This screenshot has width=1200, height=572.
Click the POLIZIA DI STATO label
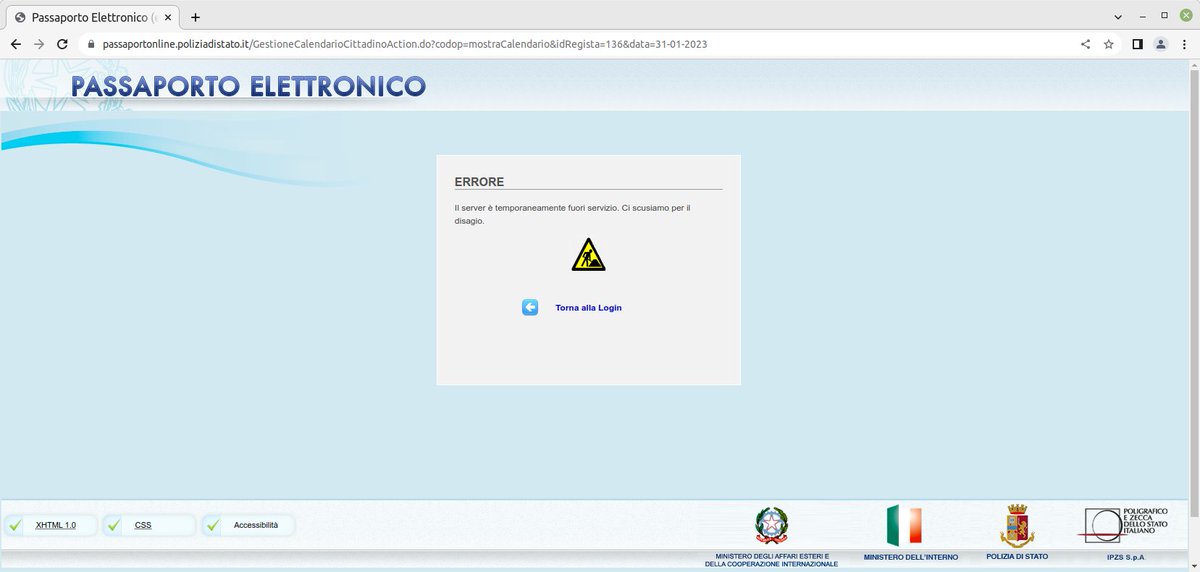point(1017,556)
